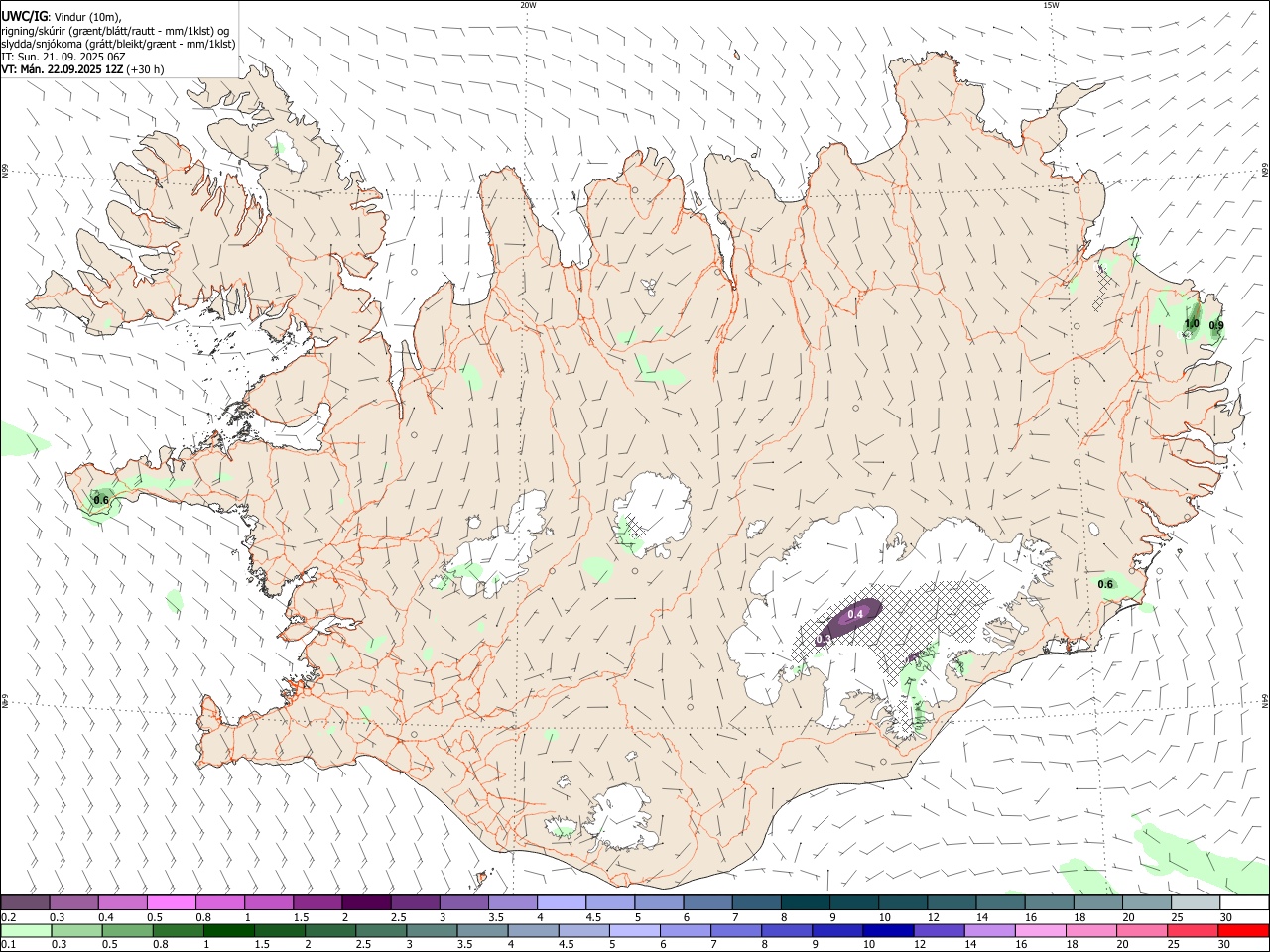1270x952 pixels.
Task: Click the upper legend swatch between 12 and 14
Action: 951,903
